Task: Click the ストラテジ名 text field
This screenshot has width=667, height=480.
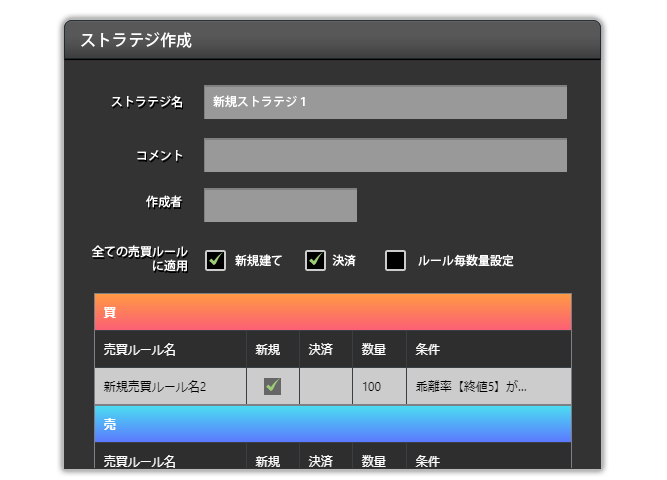Action: click(385, 103)
